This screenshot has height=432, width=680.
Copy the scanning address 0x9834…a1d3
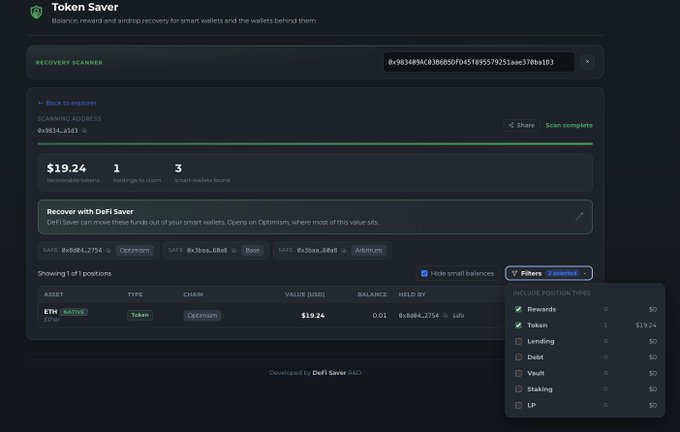pos(85,131)
